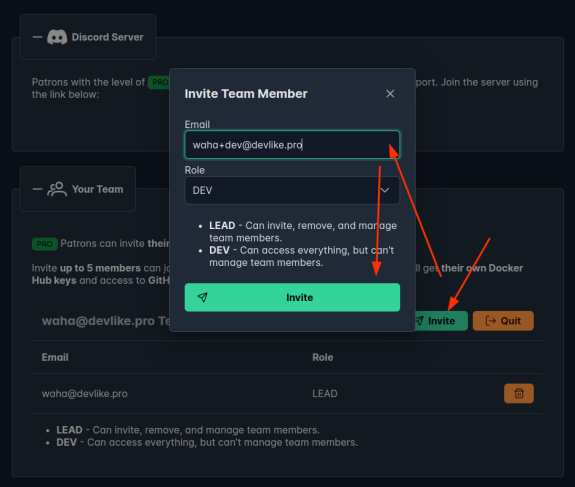575x487 pixels.
Task: Delete team member waha@devlike.pro with the trash icon
Action: pos(519,393)
